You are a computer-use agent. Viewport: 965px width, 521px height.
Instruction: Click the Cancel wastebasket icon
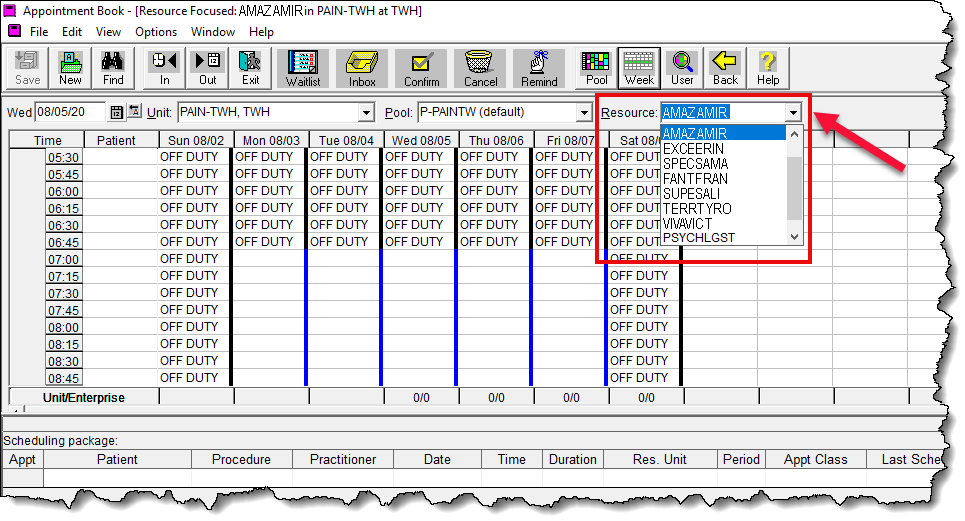[480, 68]
